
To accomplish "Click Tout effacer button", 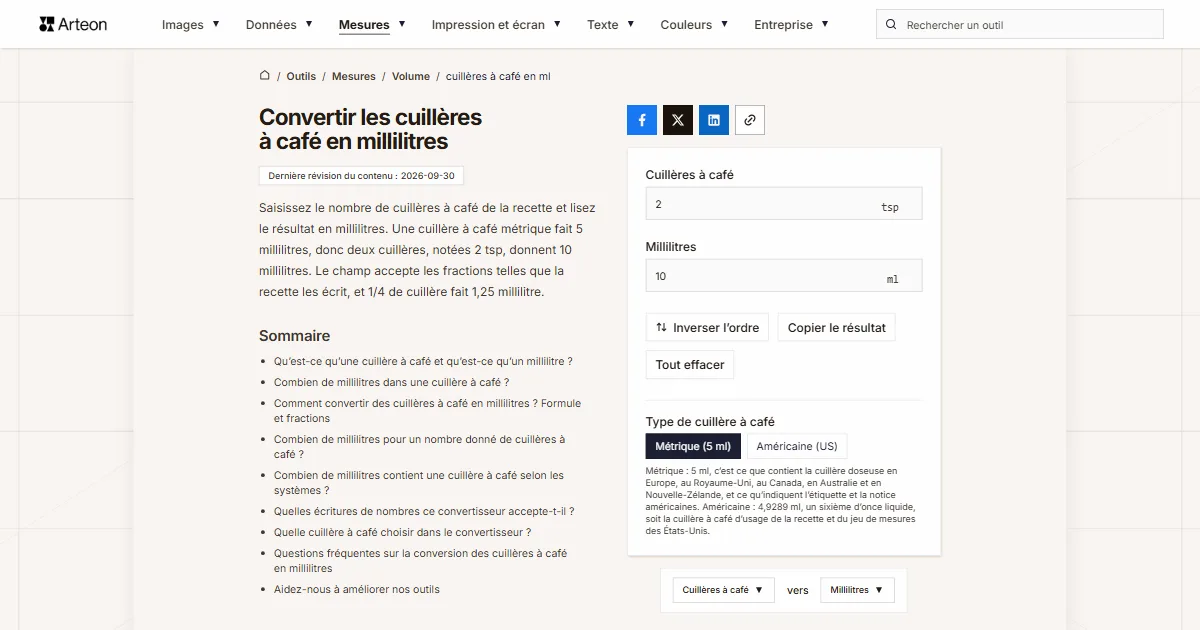I will tap(690, 365).
